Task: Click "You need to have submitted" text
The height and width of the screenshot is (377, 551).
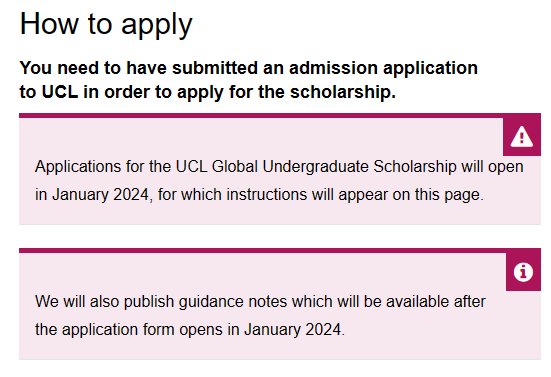Action: (139, 68)
